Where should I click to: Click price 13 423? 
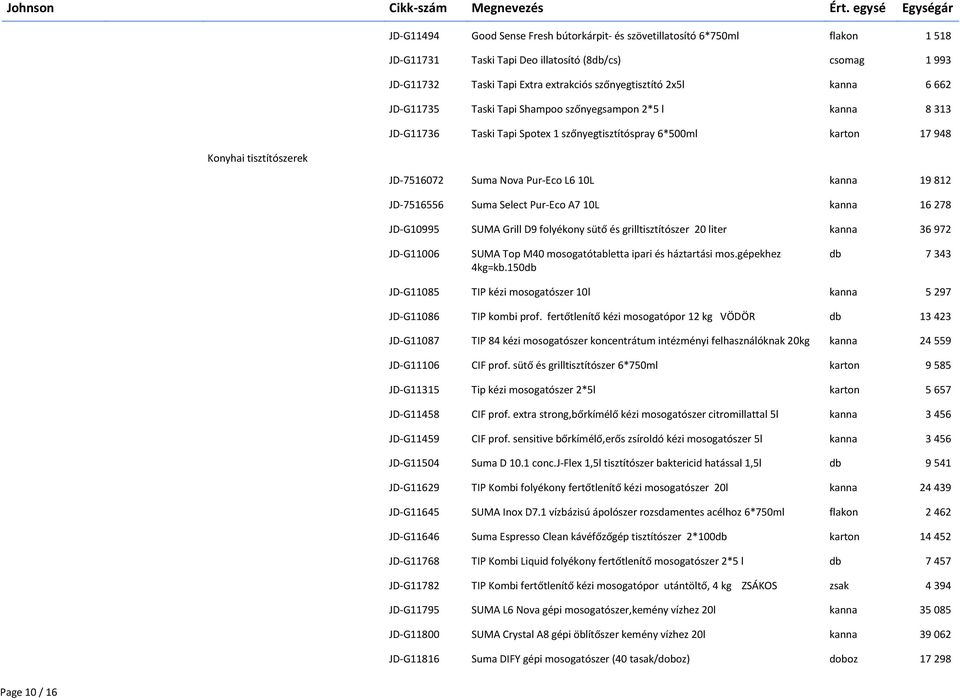point(936,316)
